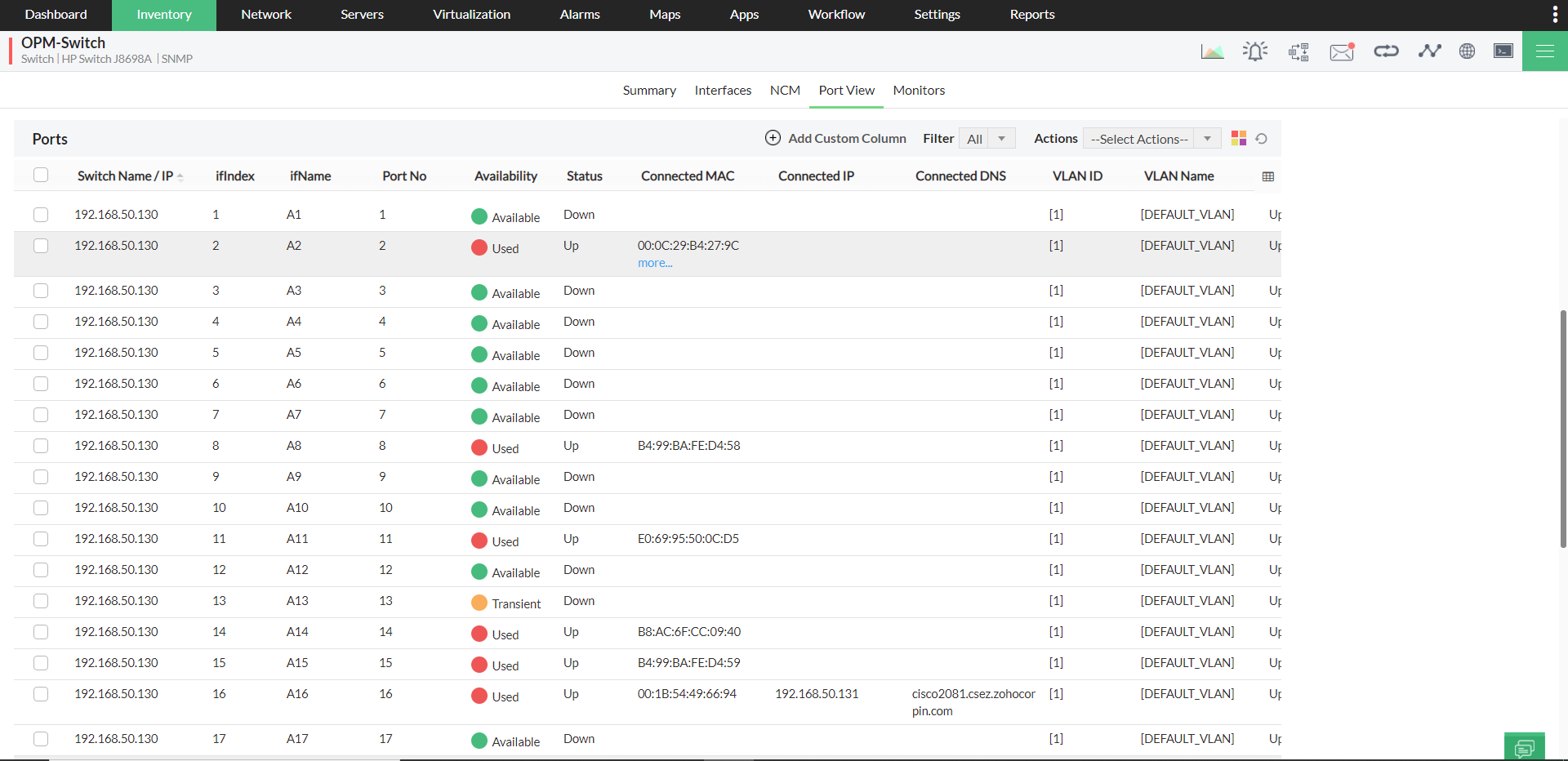Click the more... link under port A2 MAC
Image resolution: width=1568 pixels, height=761 pixels.
[655, 263]
